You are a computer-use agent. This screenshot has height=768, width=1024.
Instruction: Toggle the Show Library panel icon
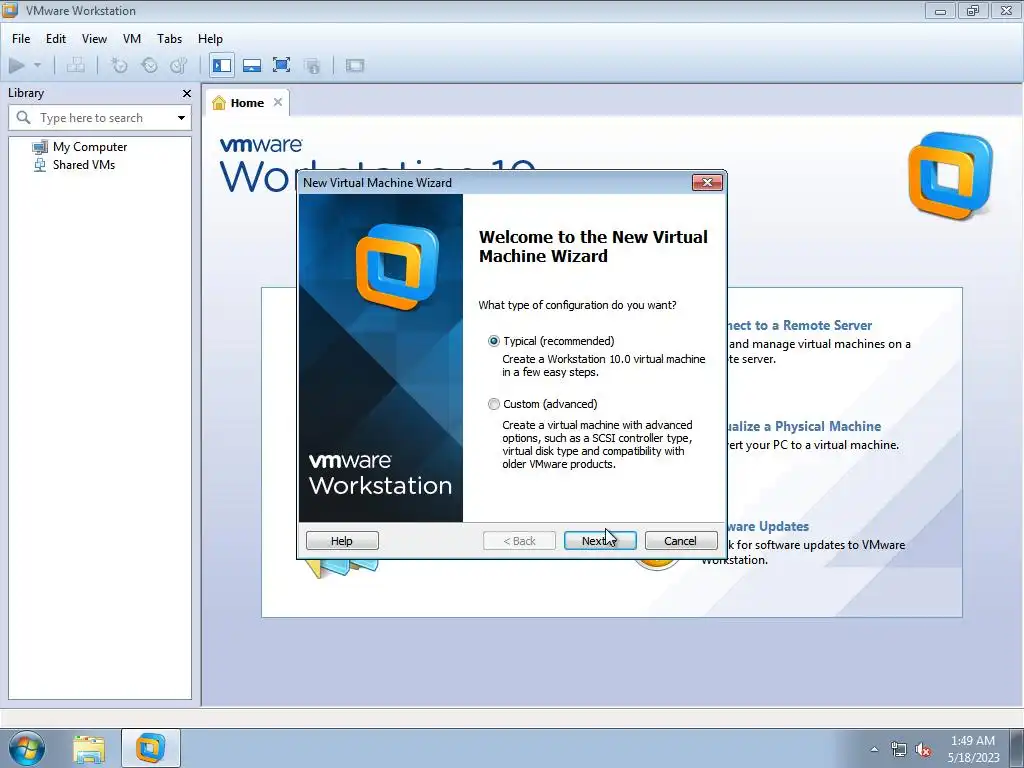[222, 65]
